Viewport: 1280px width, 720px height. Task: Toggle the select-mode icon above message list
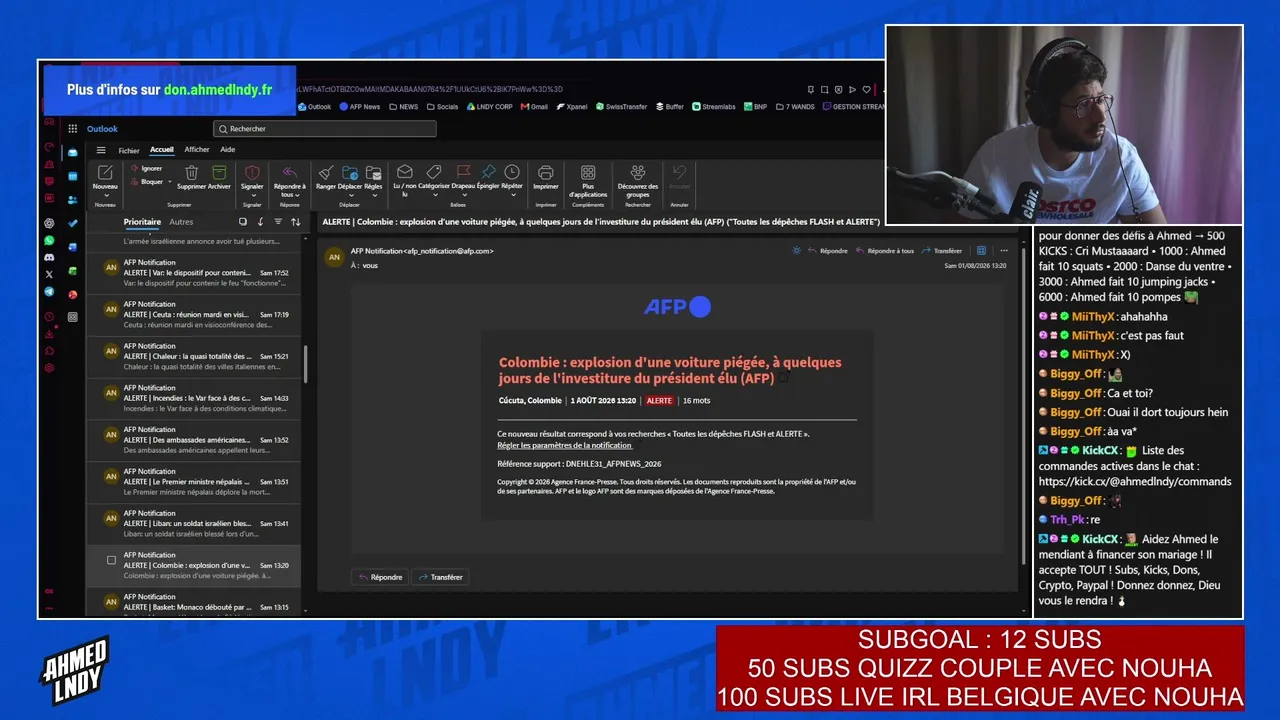(242, 222)
